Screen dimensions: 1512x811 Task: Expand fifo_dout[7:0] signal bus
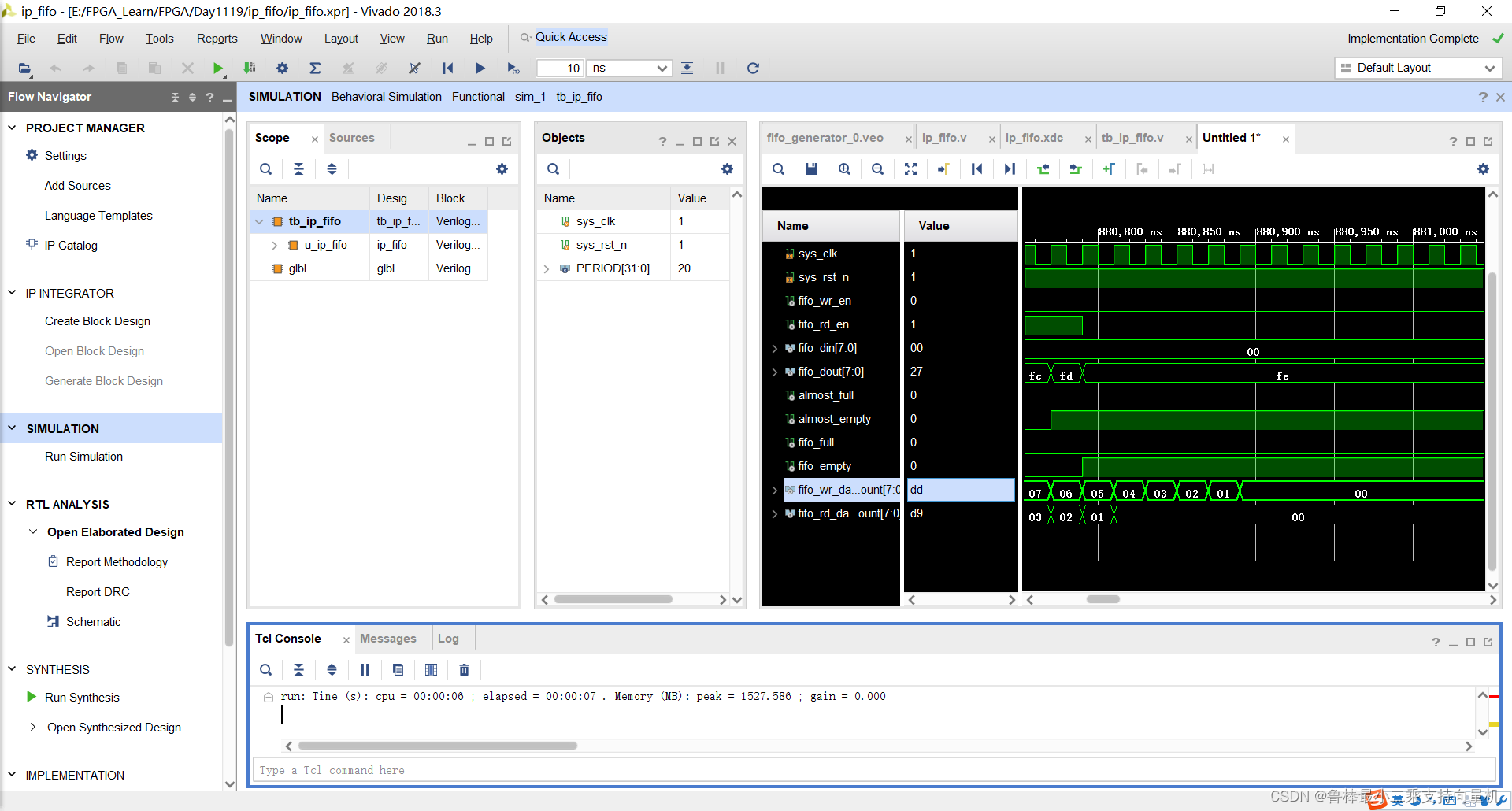775,372
